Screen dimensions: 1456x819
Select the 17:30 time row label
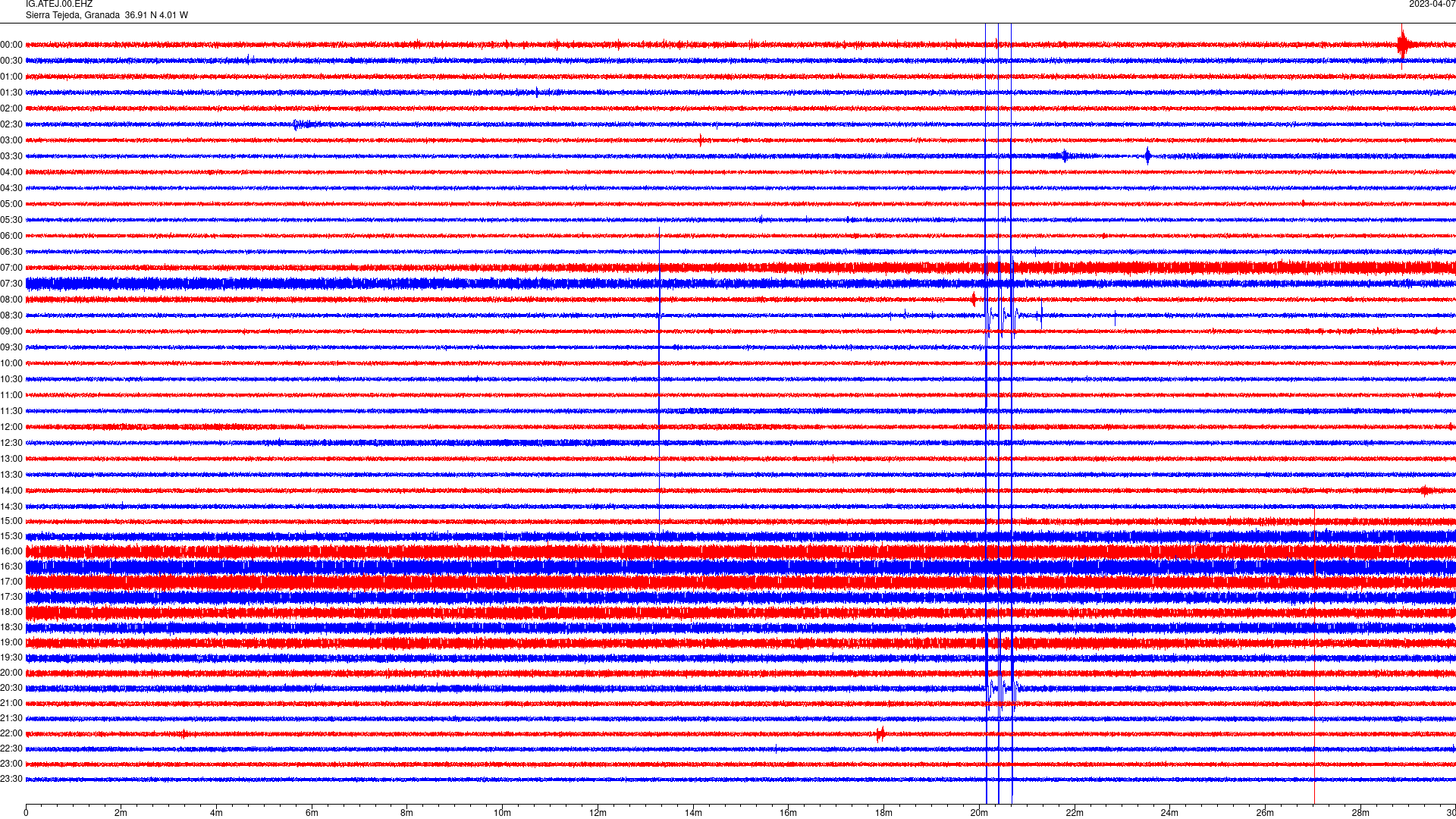(x=11, y=597)
